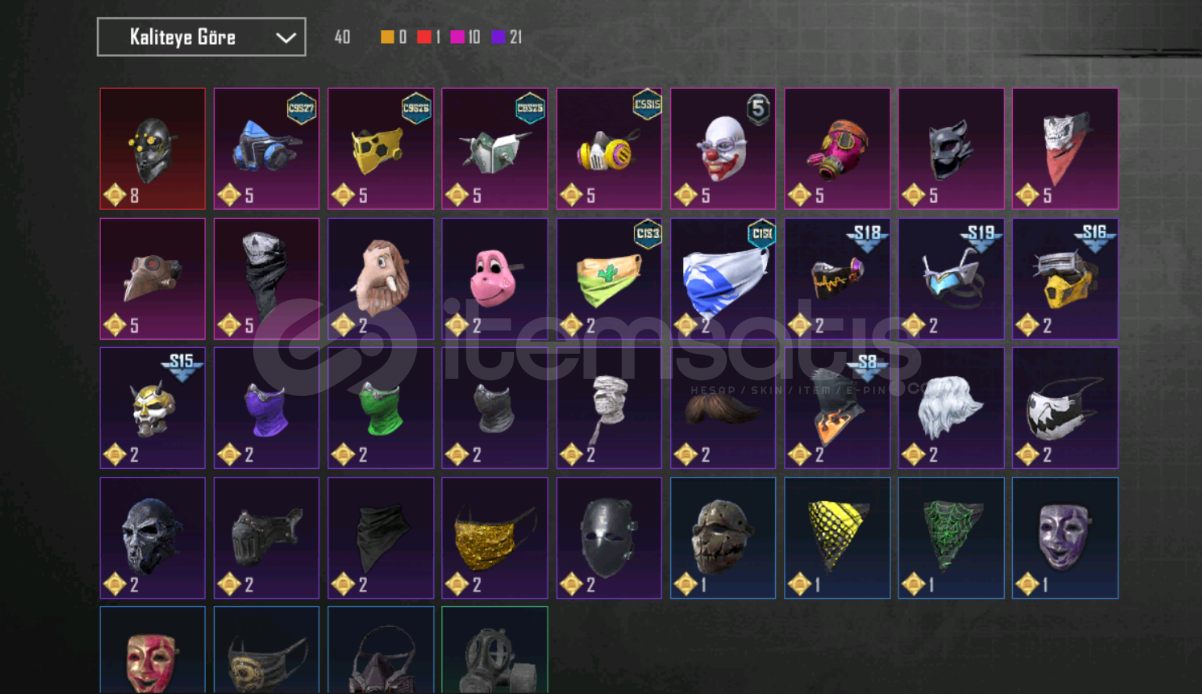Screen dimensions: 1202x694
Task: Click the purple quality count indicator
Action: [x=507, y=37]
